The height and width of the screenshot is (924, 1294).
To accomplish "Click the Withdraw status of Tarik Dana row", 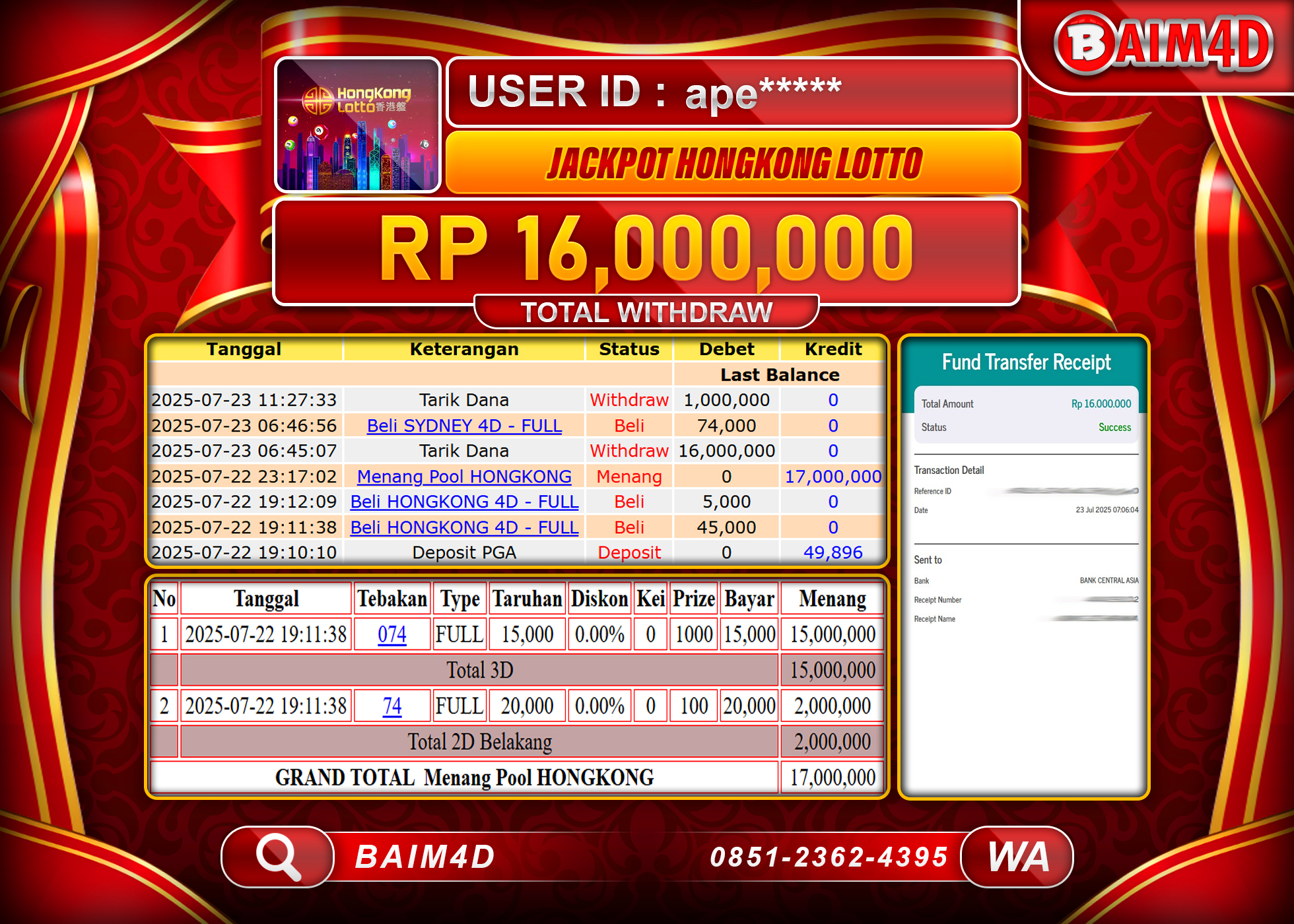I will (x=629, y=399).
